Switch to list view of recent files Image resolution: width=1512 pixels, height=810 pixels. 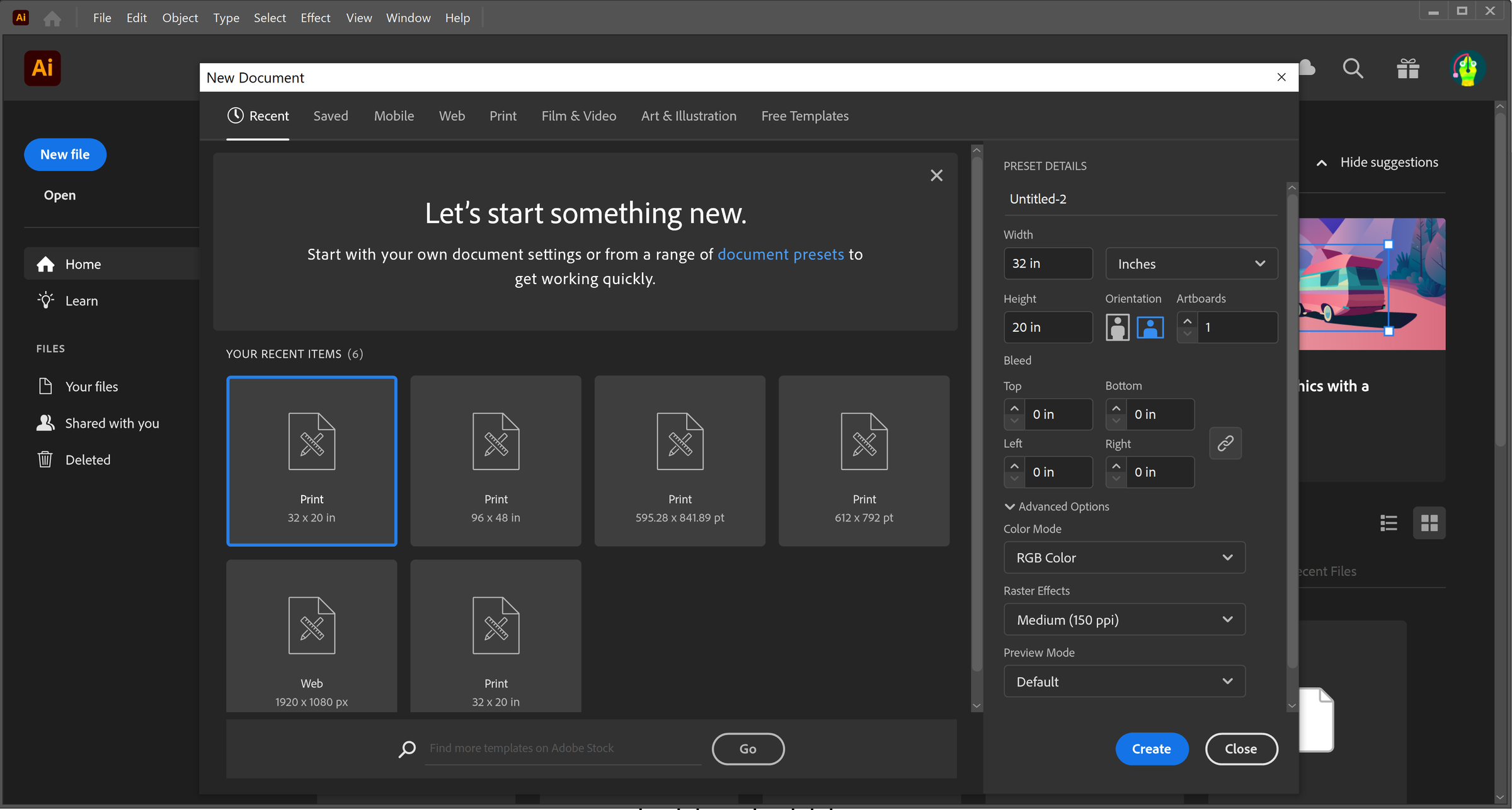[1389, 523]
